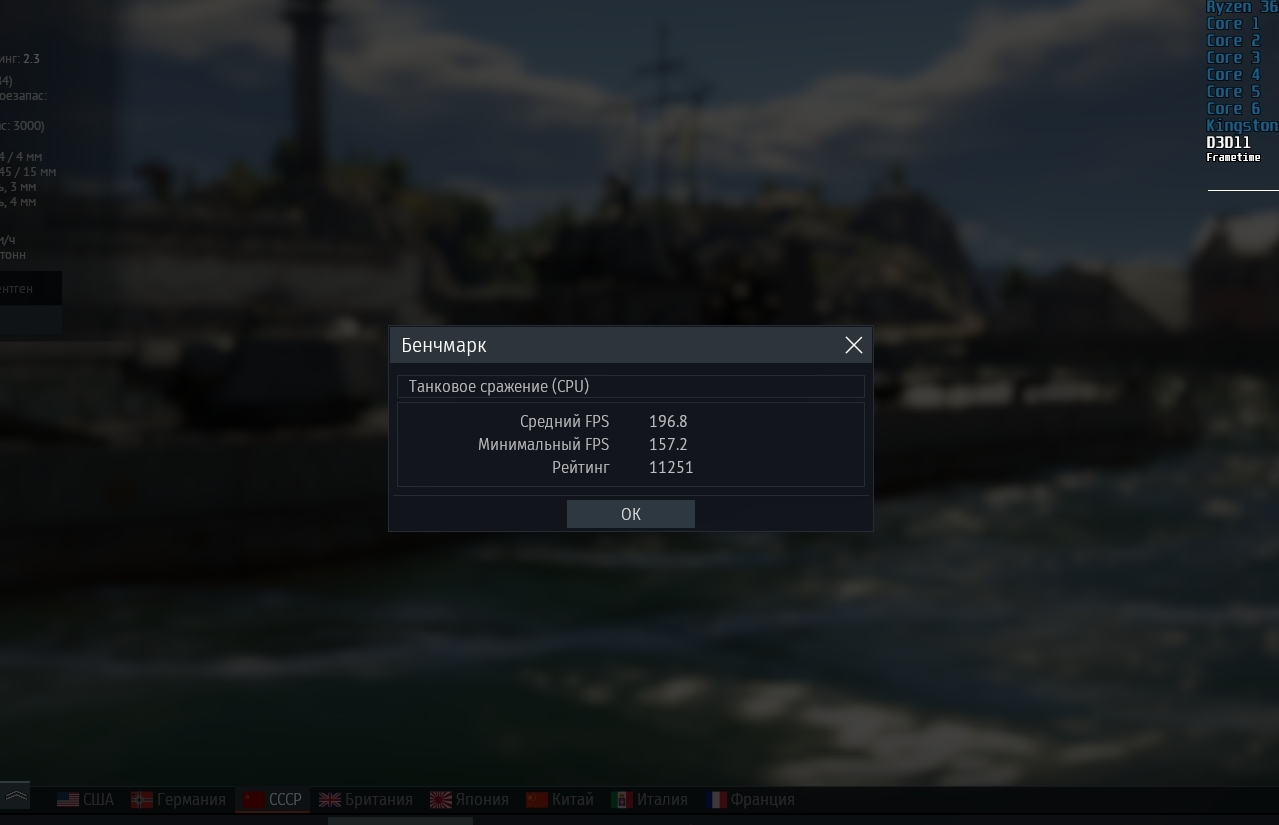Click the Бенчмарк dialog title bar

click(630, 345)
